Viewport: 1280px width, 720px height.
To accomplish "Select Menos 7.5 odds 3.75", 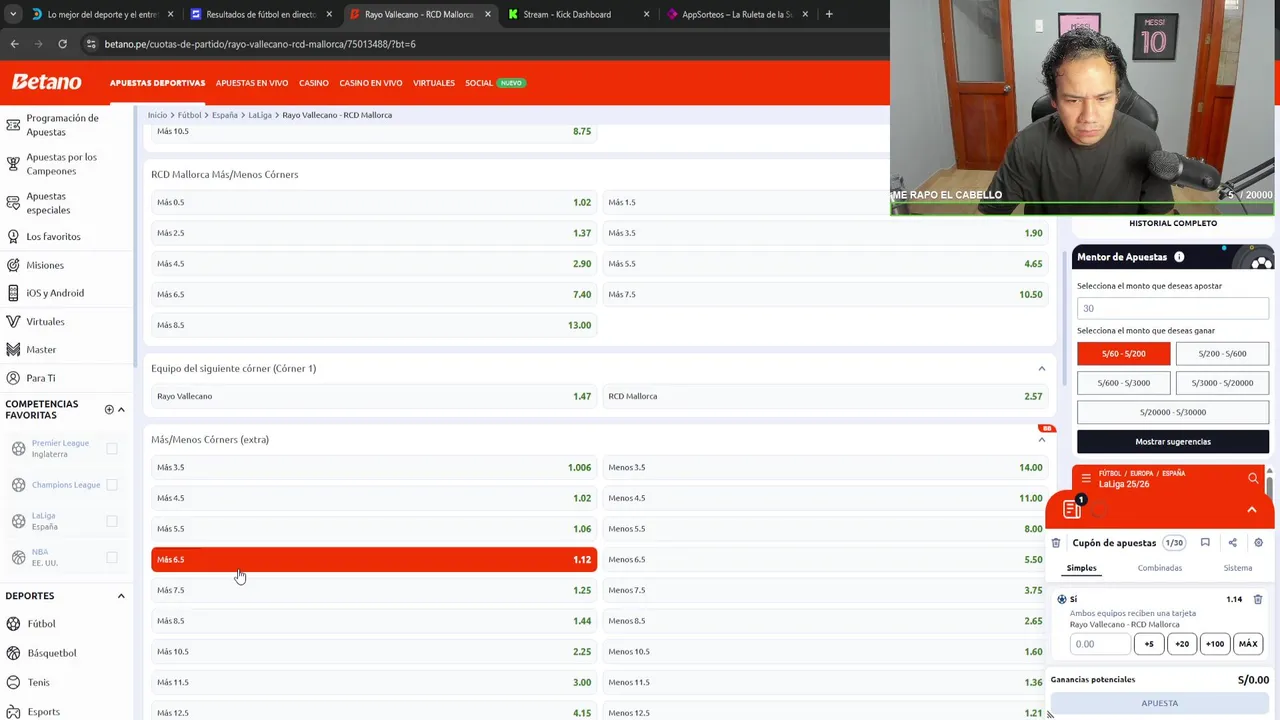I will click(x=825, y=590).
